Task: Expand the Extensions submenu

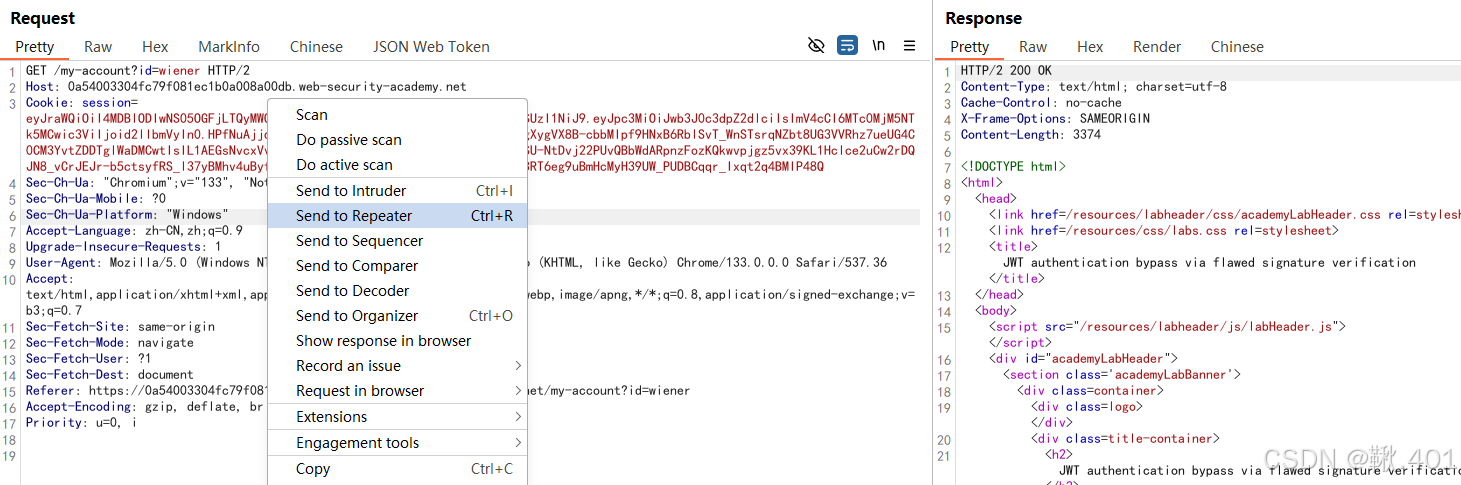Action: [397, 417]
